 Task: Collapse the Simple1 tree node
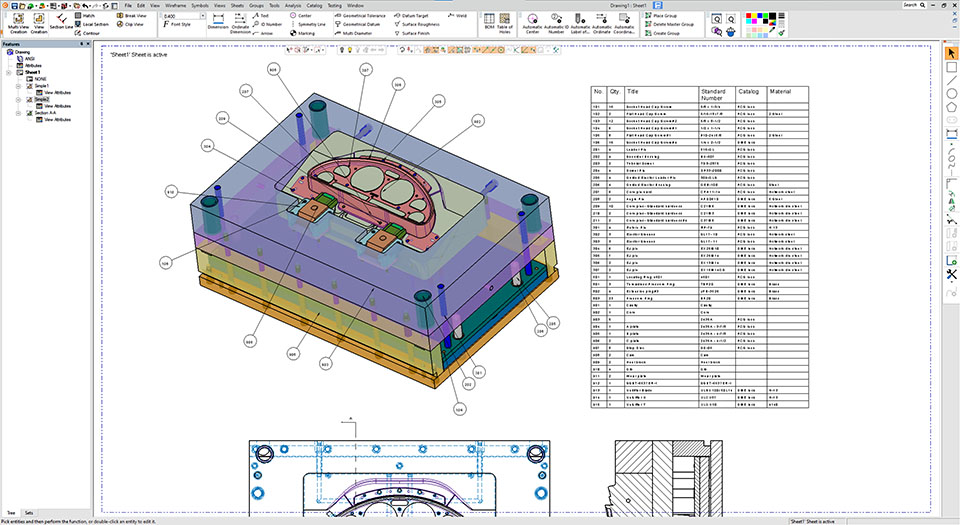click(18, 86)
